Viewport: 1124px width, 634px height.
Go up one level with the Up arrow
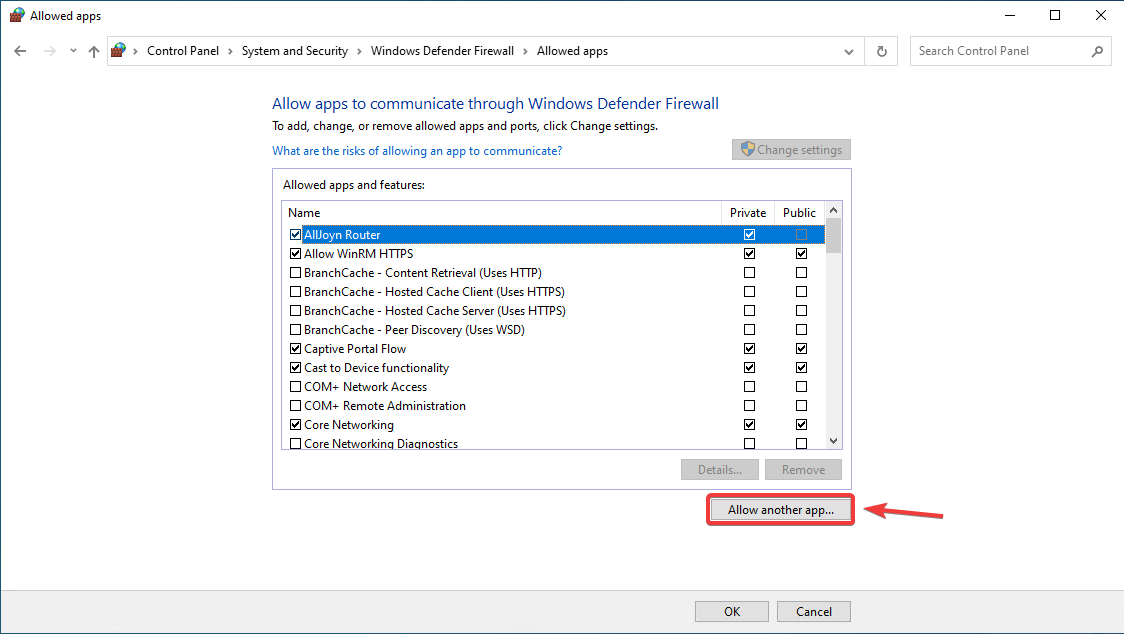coord(94,51)
